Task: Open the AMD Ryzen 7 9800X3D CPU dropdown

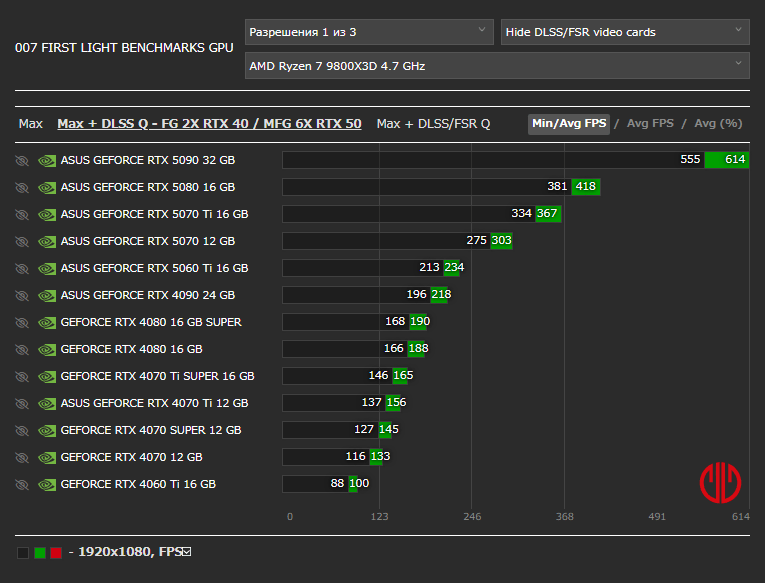Action: [497, 66]
